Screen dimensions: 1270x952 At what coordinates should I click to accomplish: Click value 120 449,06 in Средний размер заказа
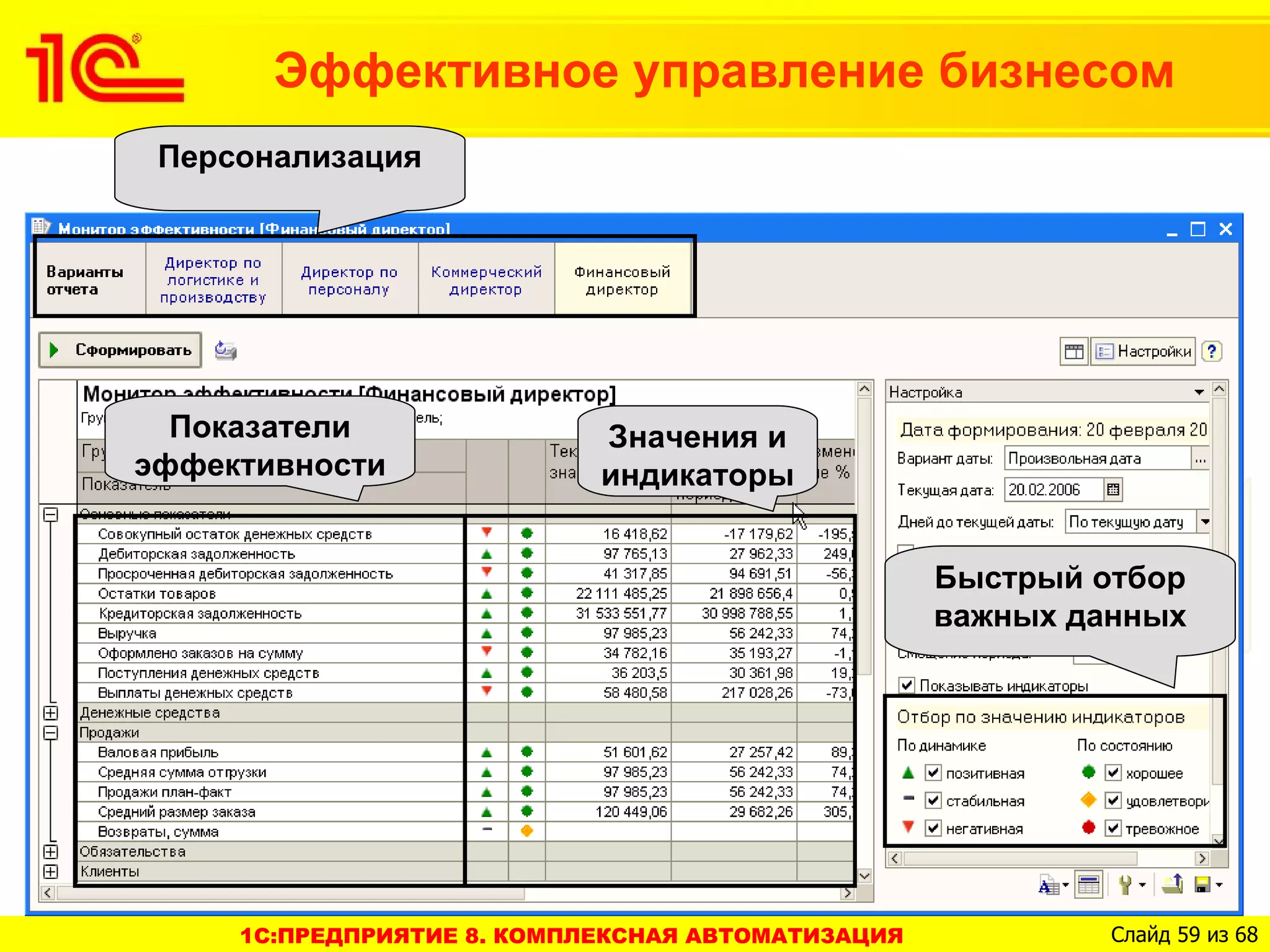point(631,812)
